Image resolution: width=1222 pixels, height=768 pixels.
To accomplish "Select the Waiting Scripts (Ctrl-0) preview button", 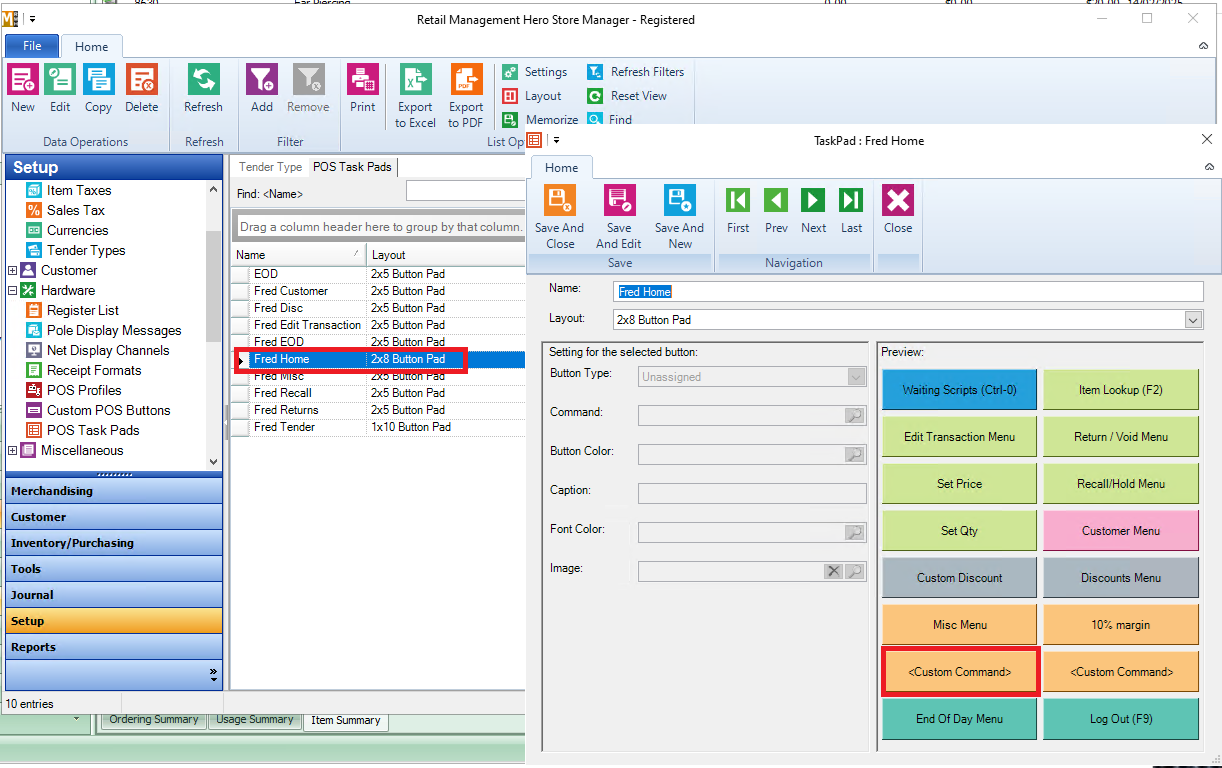I will (959, 390).
